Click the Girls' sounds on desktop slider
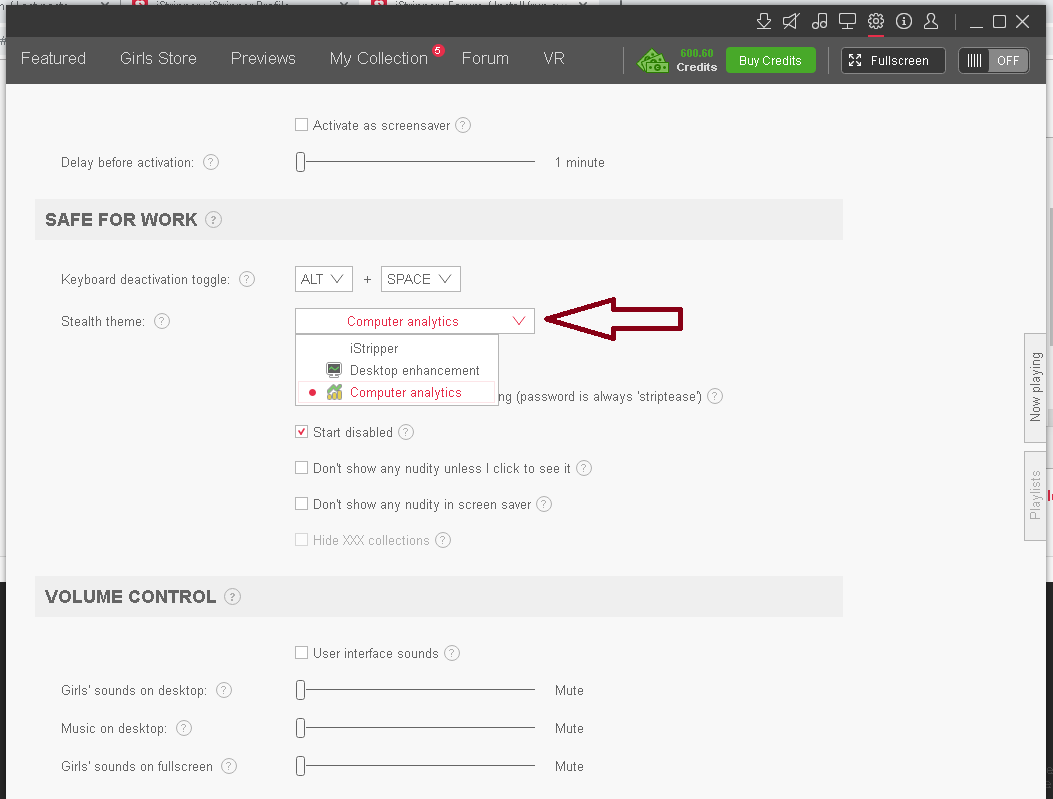 tap(300, 690)
